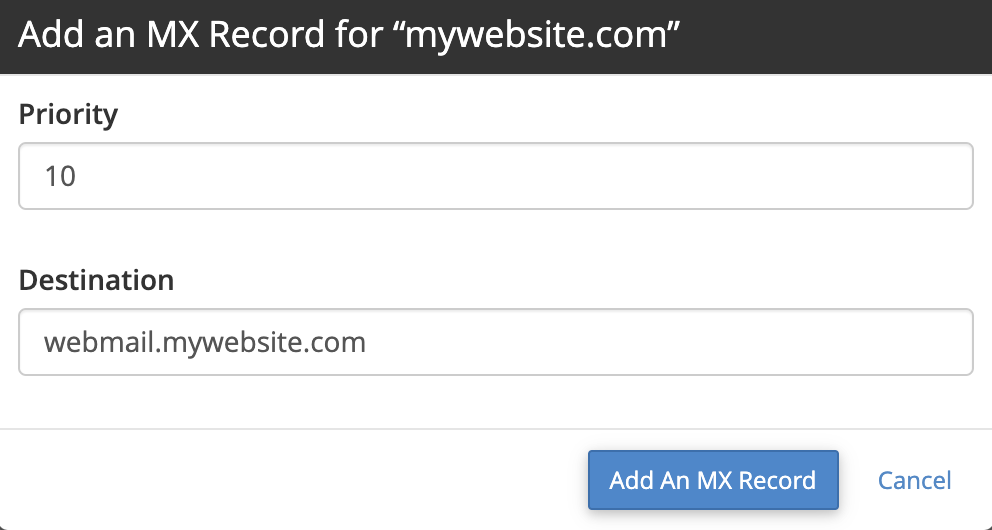
Task: Click the Destination field label
Action: pyautogui.click(x=96, y=280)
